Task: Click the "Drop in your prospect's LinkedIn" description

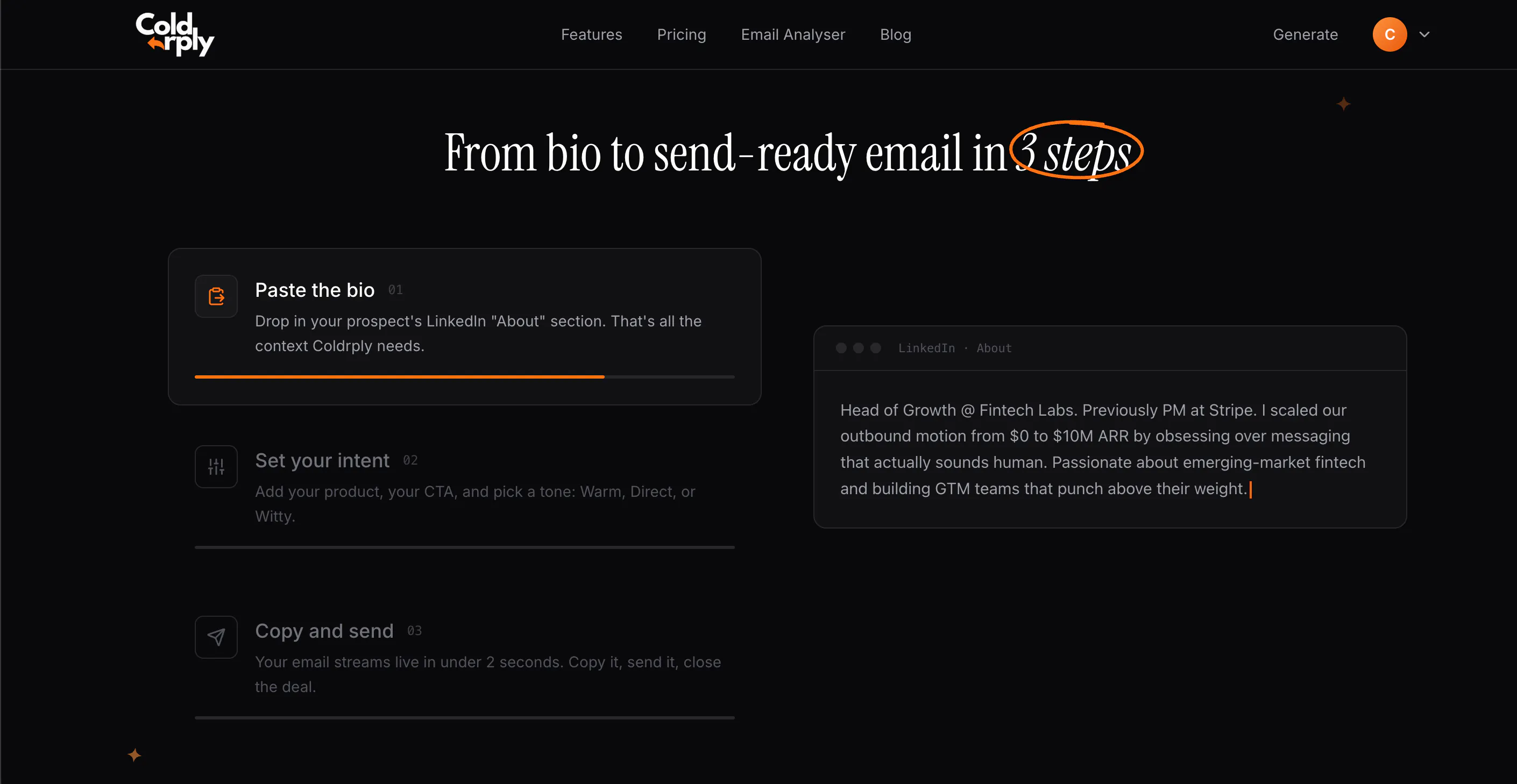Action: (478, 333)
